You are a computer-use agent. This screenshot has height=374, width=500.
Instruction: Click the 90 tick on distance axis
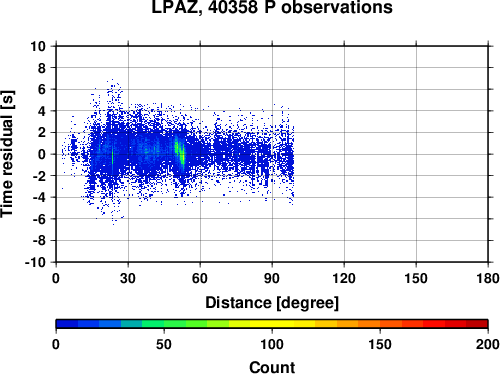coord(272,278)
